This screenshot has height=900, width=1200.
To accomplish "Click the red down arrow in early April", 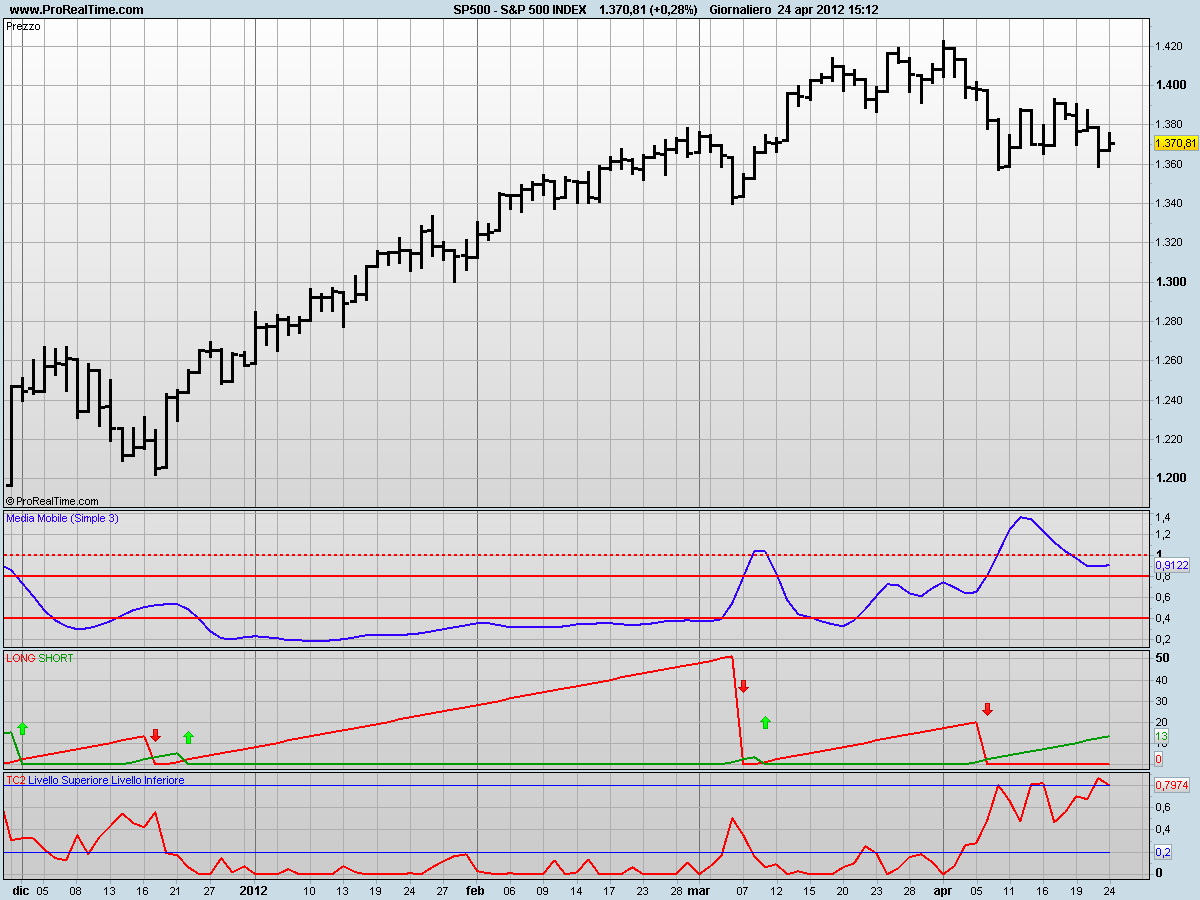I will point(987,709).
